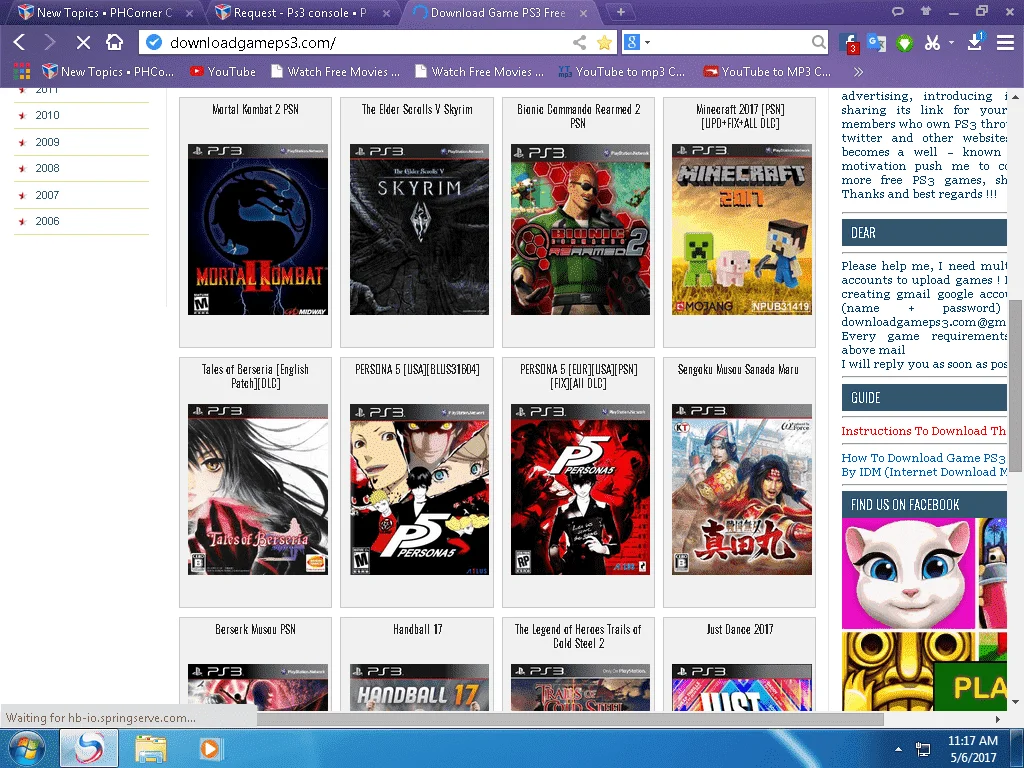Click the horizontal scrollbar right arrow

pos(997,719)
